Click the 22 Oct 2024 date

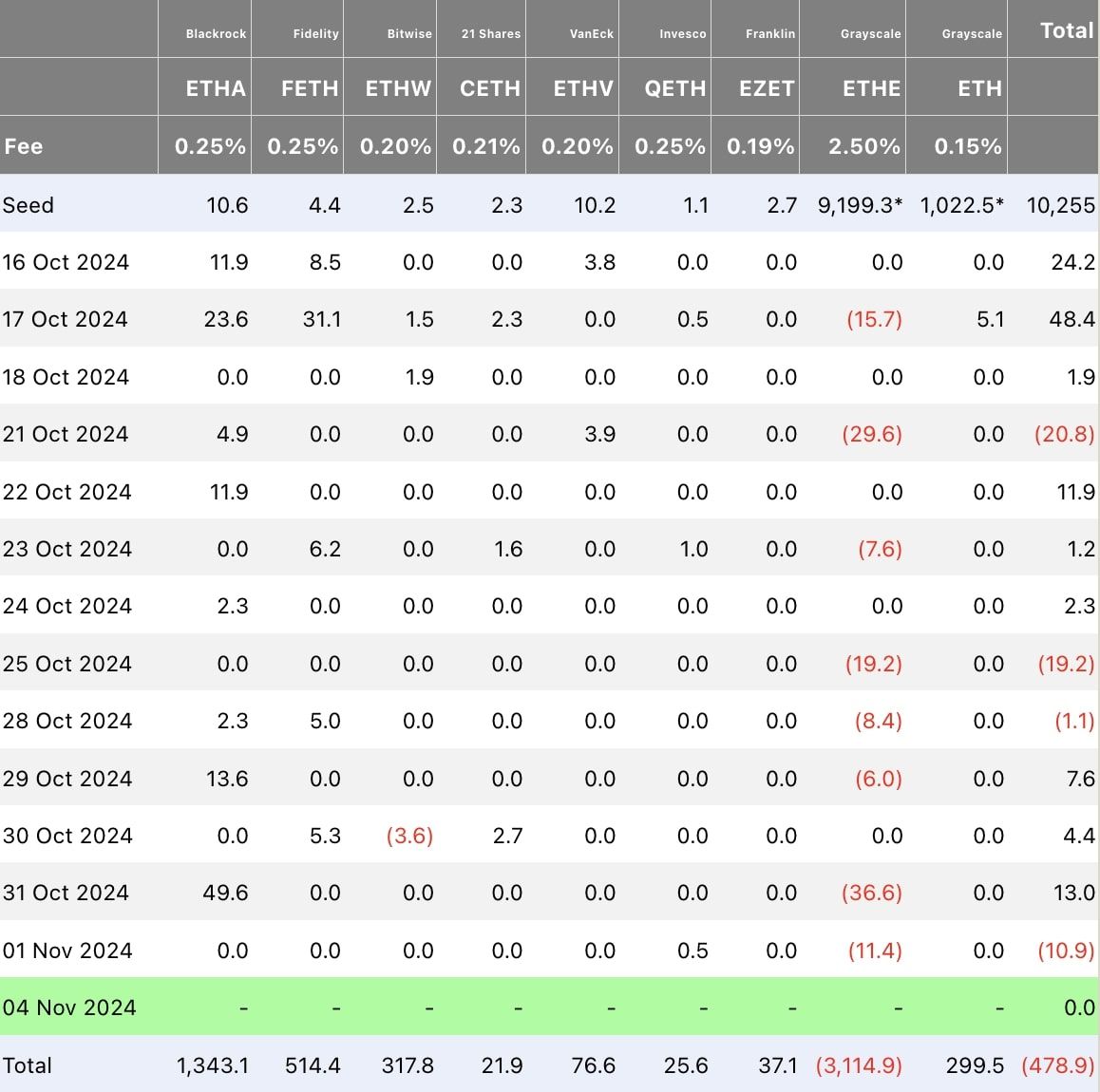[66, 492]
